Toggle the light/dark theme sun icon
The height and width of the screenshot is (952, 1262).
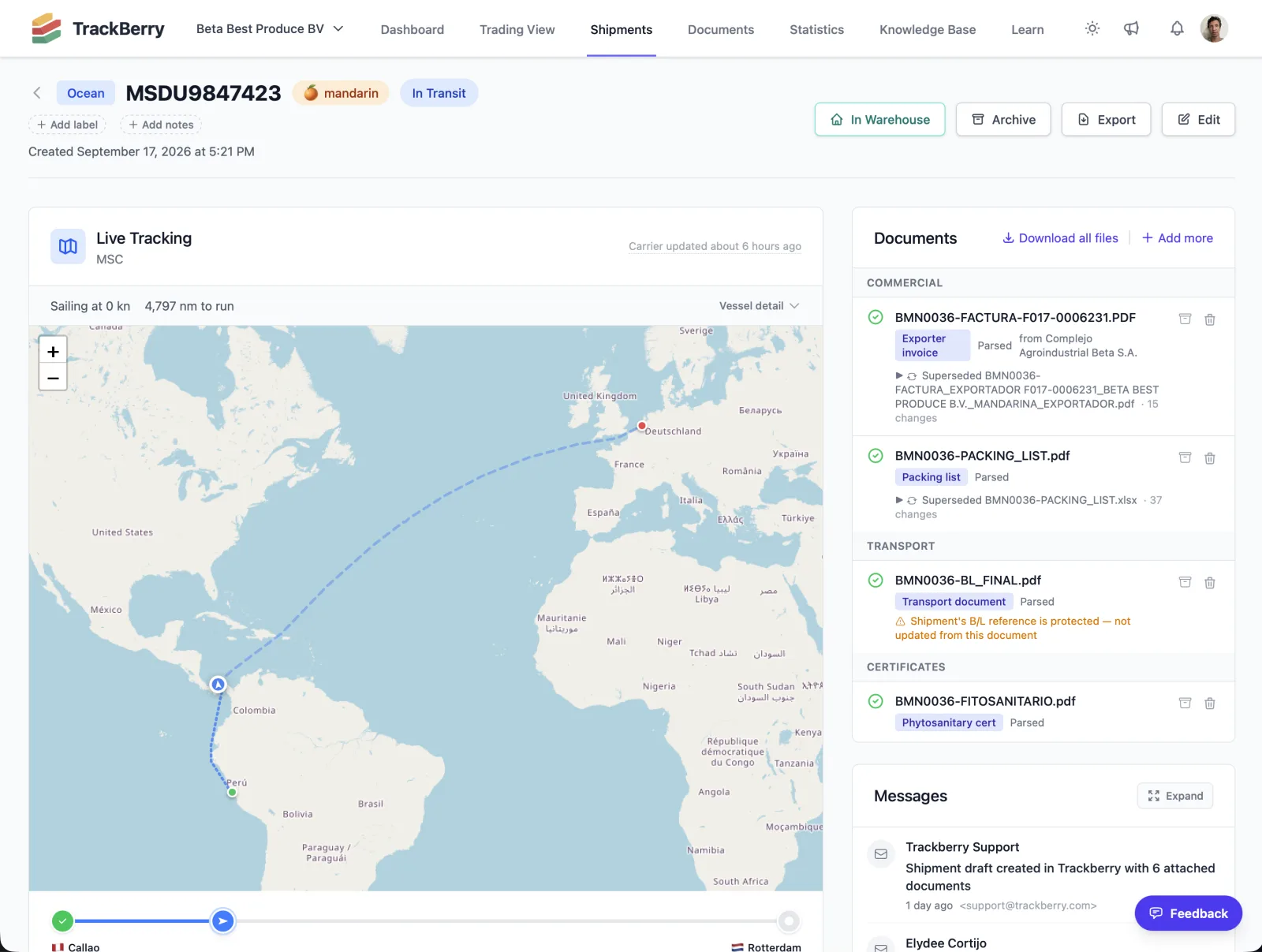point(1092,28)
